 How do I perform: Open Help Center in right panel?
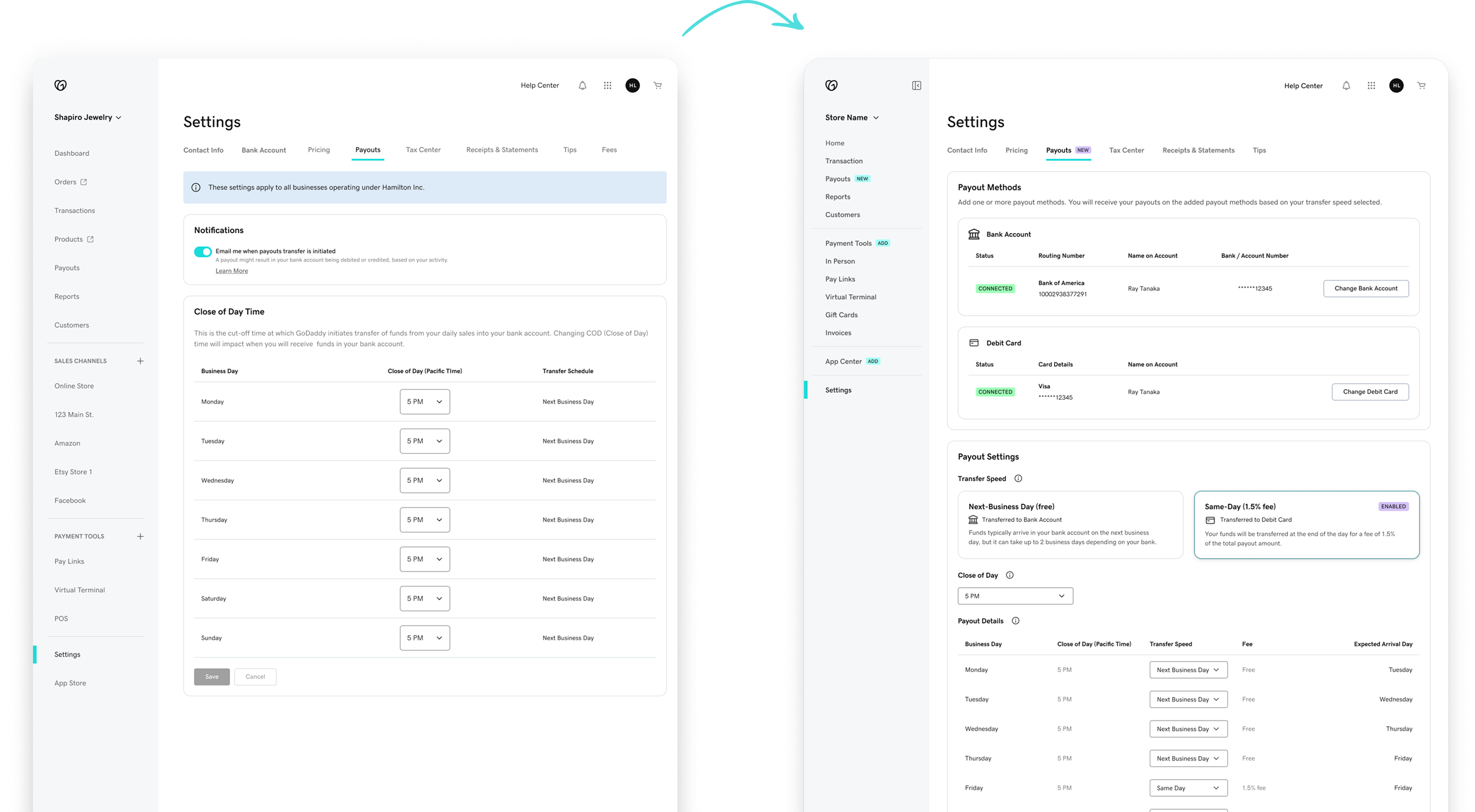click(1303, 85)
